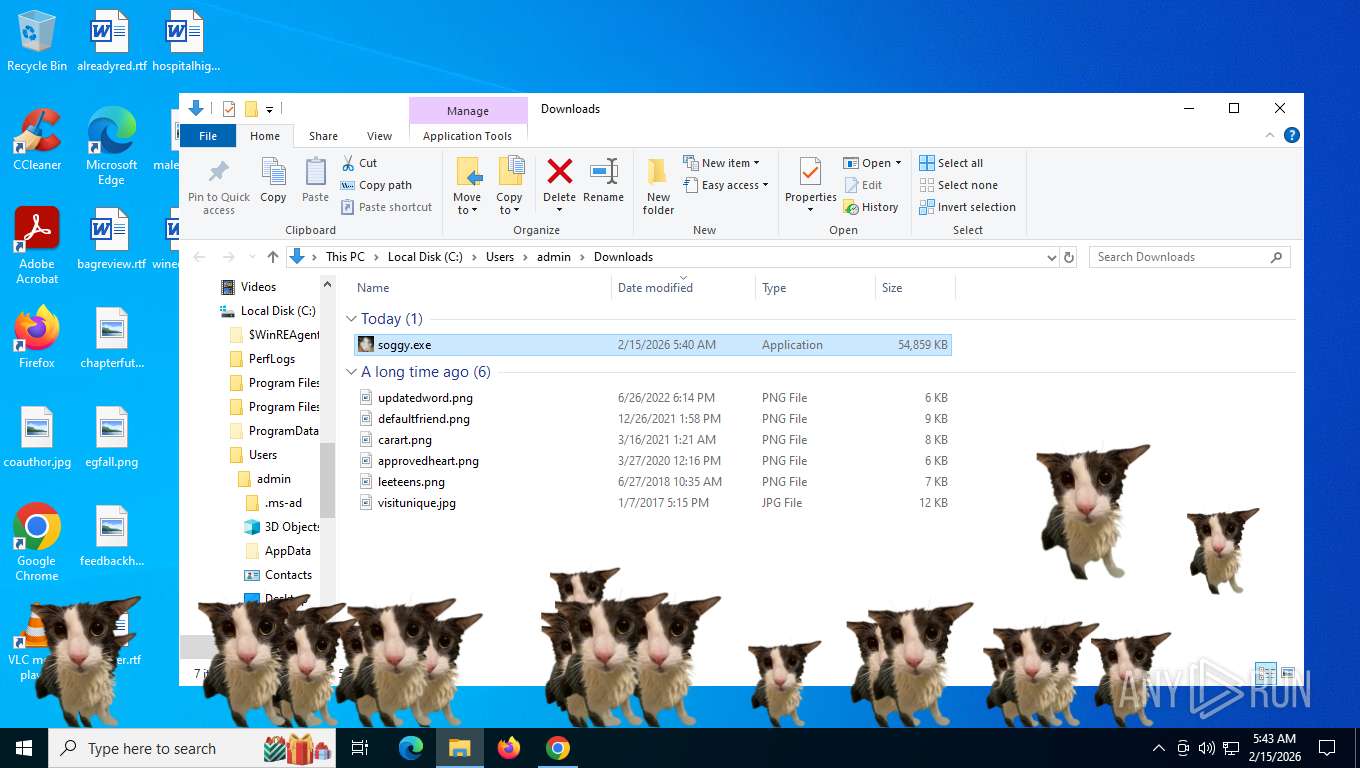This screenshot has width=1360, height=768.
Task: Switch to the View ribbon tab
Action: [x=379, y=136]
